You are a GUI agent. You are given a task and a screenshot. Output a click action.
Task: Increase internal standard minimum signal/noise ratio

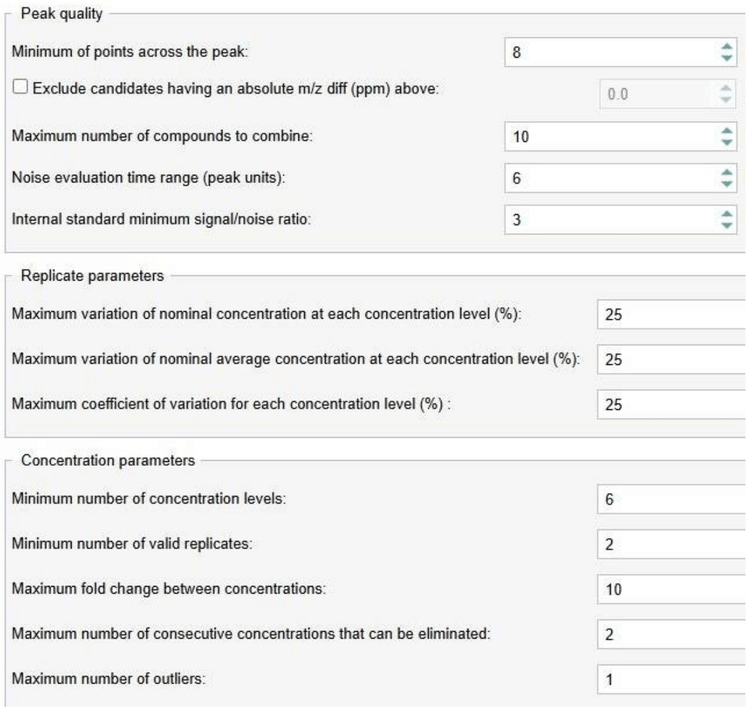pyautogui.click(x=727, y=214)
